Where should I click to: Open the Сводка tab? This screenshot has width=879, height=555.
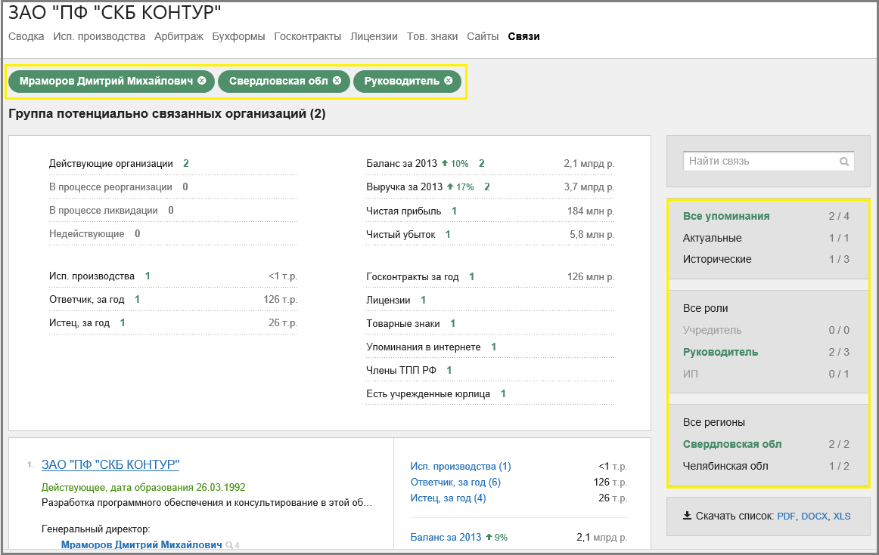click(x=26, y=36)
